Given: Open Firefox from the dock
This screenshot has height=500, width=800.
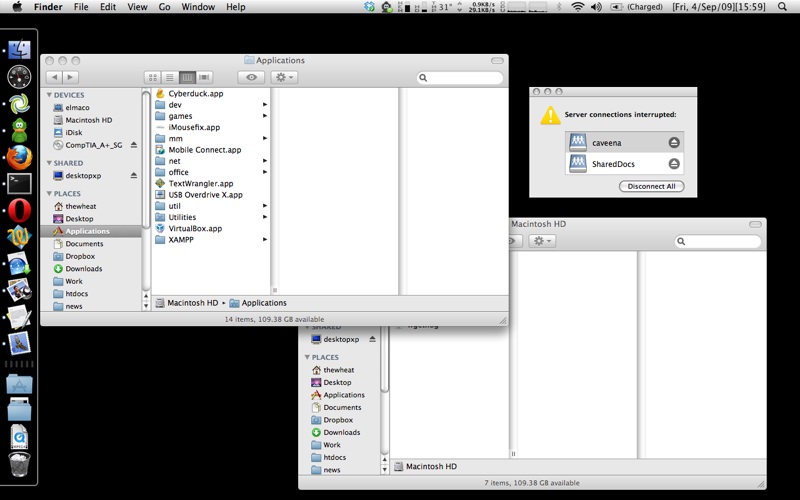Looking at the screenshot, I should click(19, 157).
